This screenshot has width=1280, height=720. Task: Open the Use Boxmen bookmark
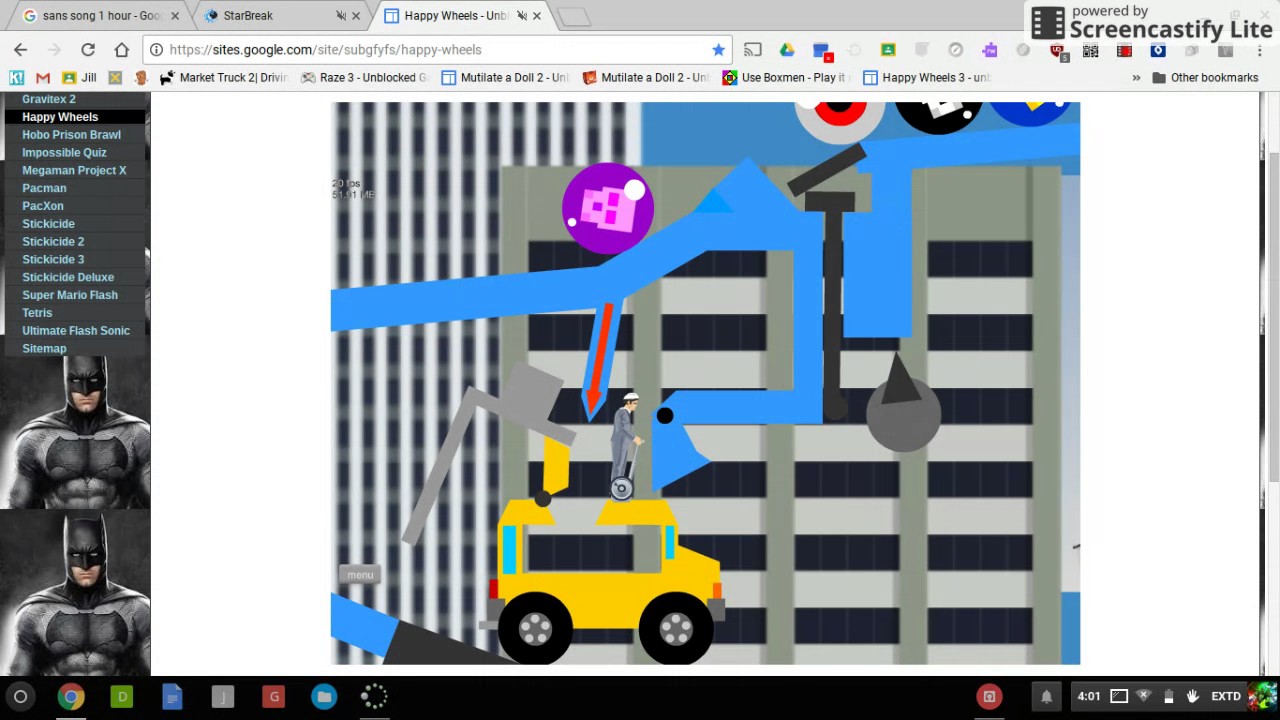786,77
